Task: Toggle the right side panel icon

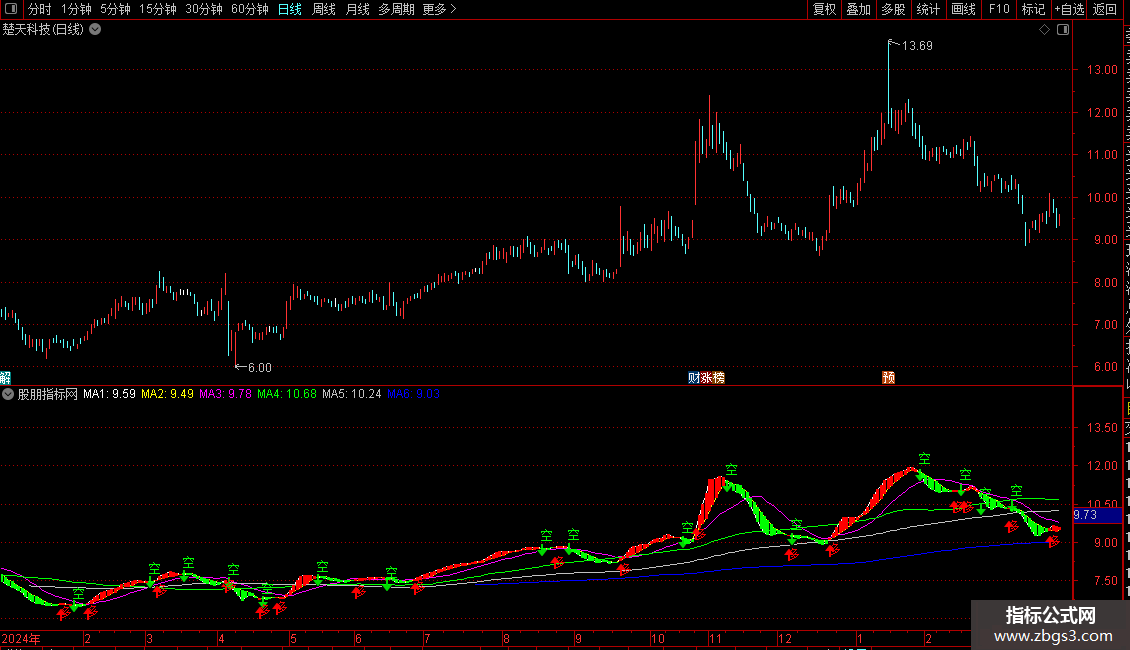Action: 1063,30
